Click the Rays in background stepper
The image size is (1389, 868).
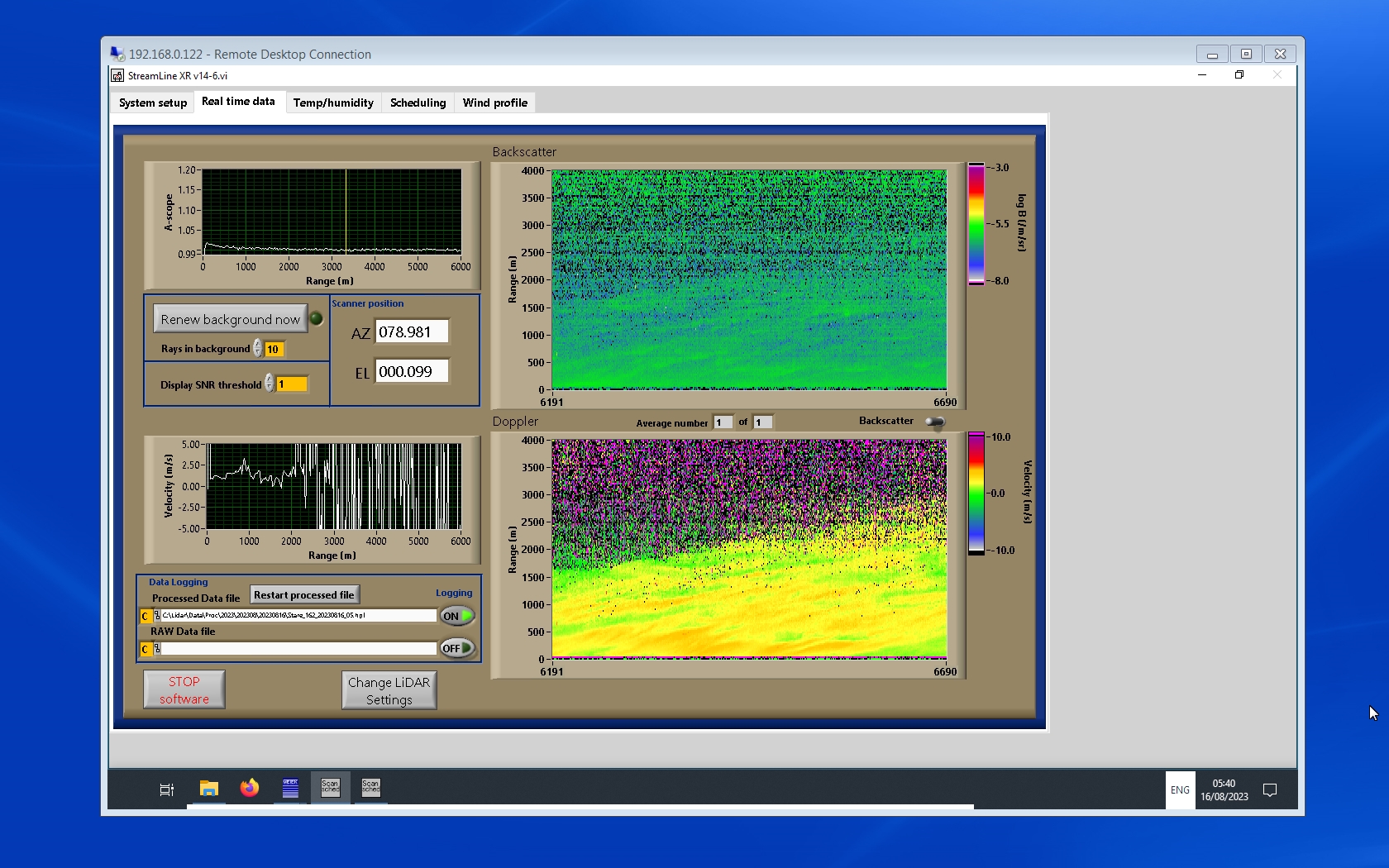(258, 349)
